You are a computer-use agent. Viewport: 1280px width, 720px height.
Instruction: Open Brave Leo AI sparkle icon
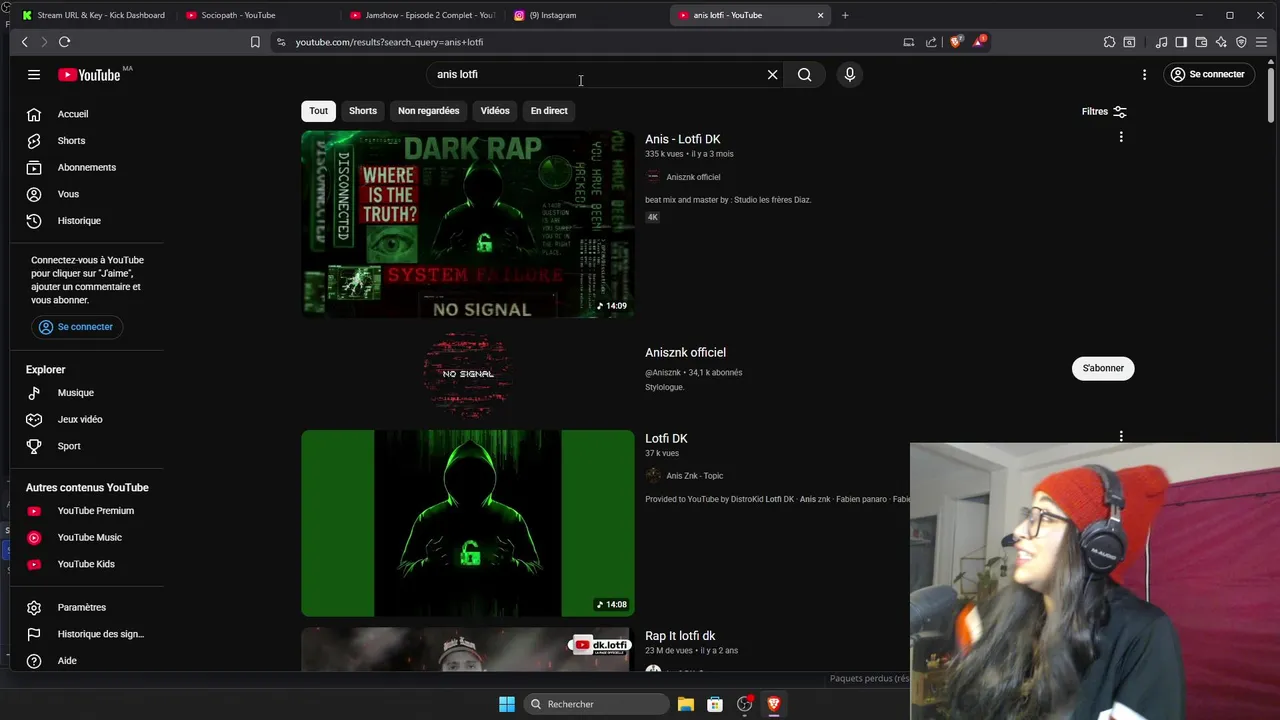[x=1221, y=42]
